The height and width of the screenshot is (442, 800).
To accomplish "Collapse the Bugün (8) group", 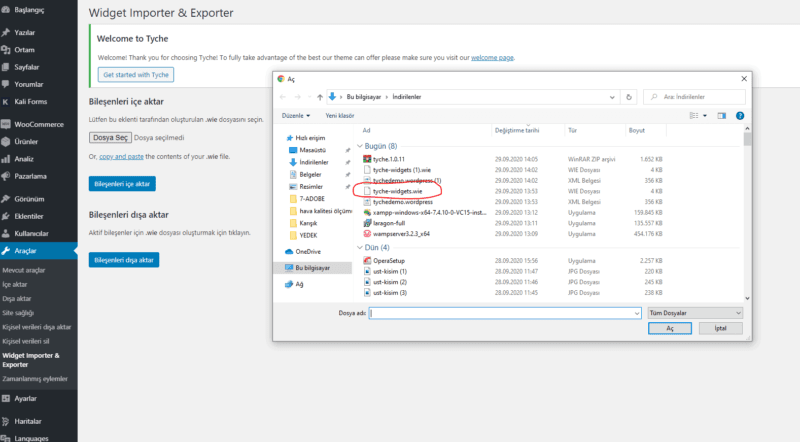I will tap(360, 145).
